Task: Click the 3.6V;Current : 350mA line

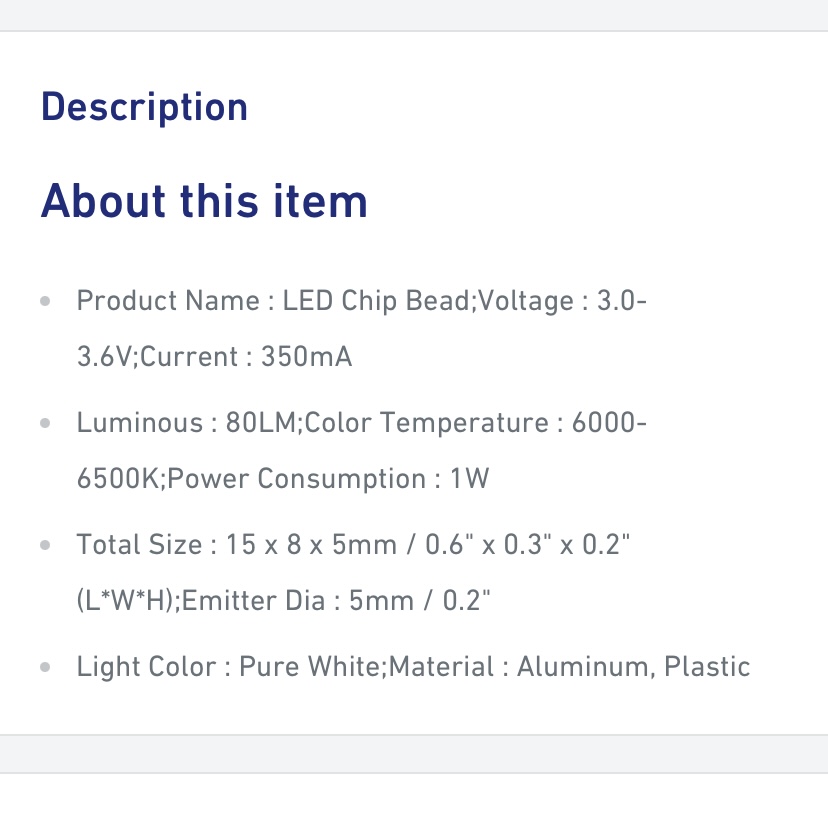Action: (214, 357)
